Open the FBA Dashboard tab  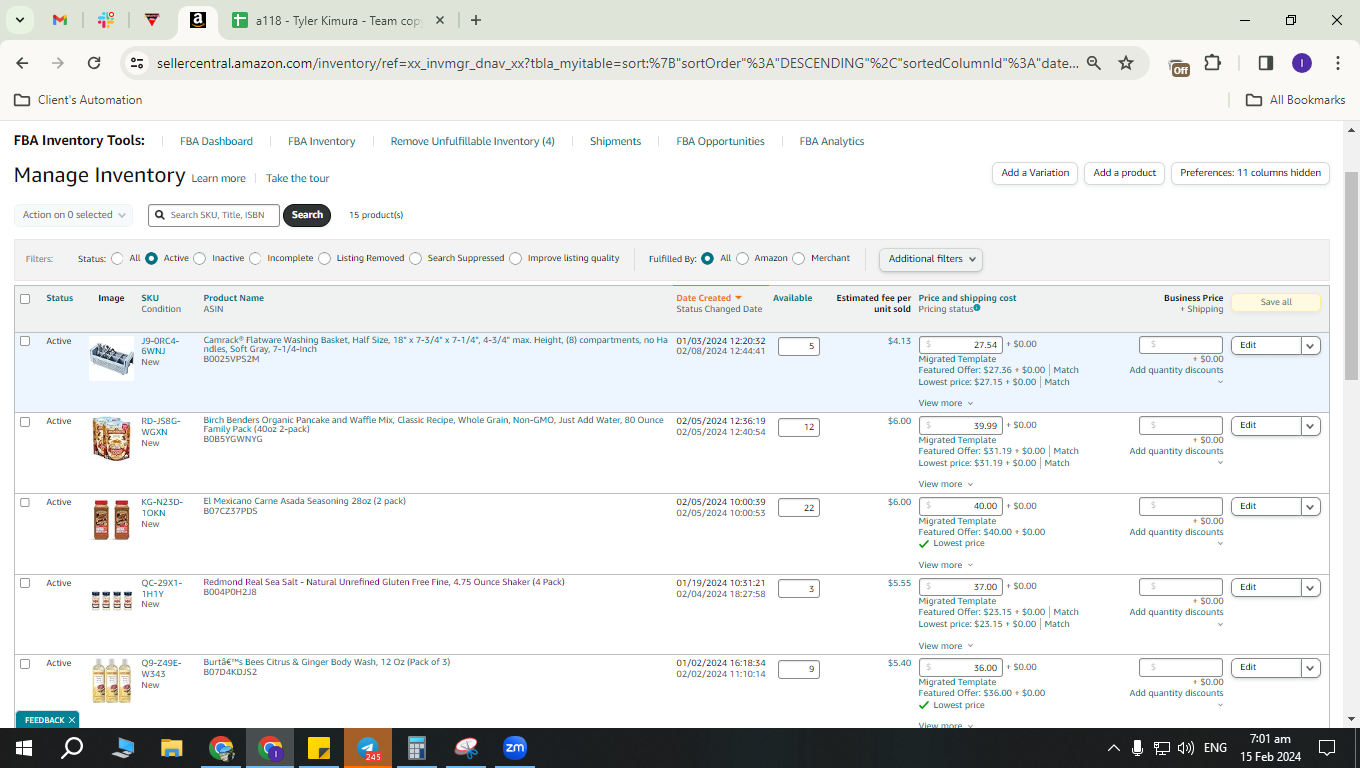216,141
